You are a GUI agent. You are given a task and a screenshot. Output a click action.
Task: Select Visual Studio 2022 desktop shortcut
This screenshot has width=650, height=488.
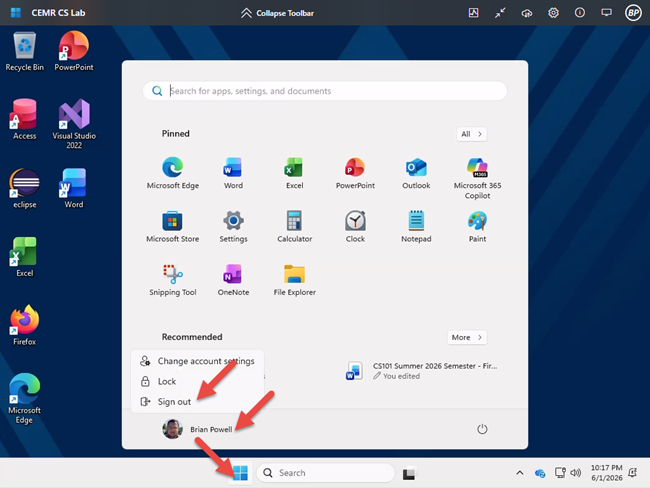tap(74, 124)
